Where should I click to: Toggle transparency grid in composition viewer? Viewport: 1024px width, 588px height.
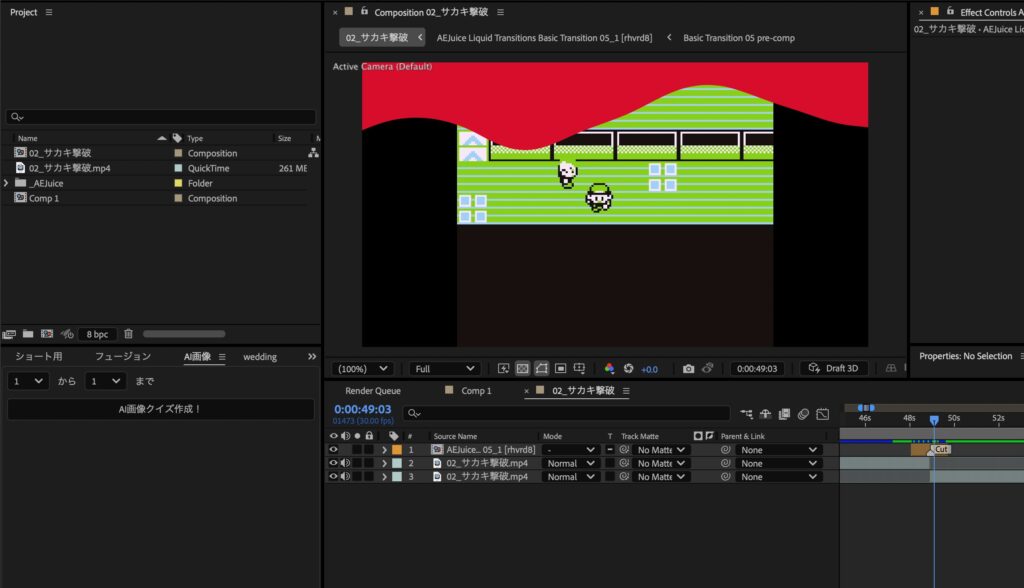(522, 369)
